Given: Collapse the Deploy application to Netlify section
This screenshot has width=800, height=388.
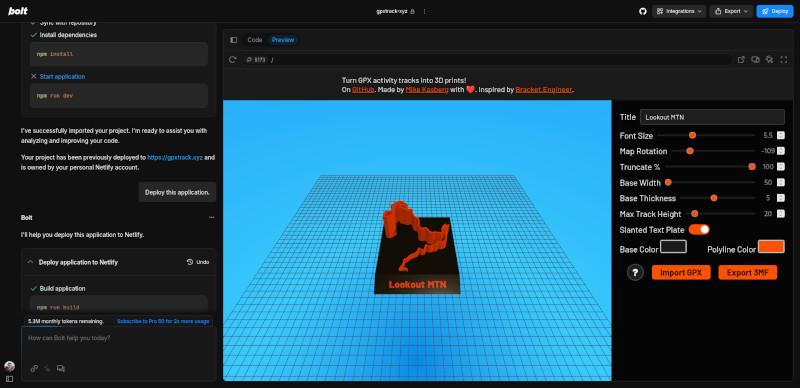Looking at the screenshot, I should click(30, 262).
